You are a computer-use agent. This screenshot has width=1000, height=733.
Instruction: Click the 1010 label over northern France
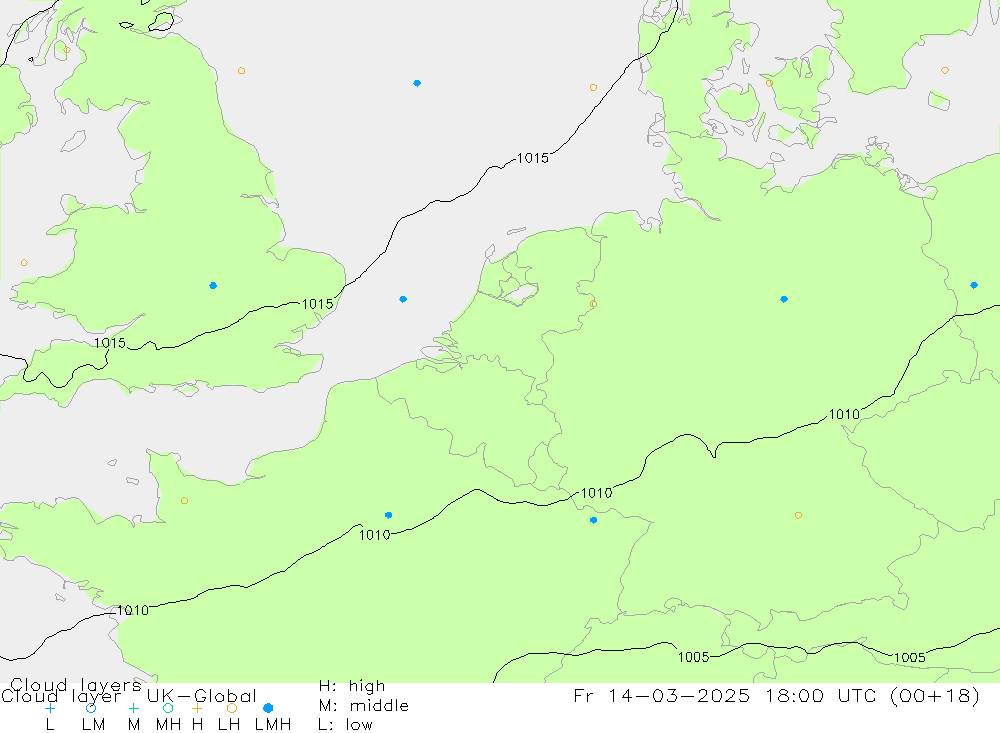point(374,535)
